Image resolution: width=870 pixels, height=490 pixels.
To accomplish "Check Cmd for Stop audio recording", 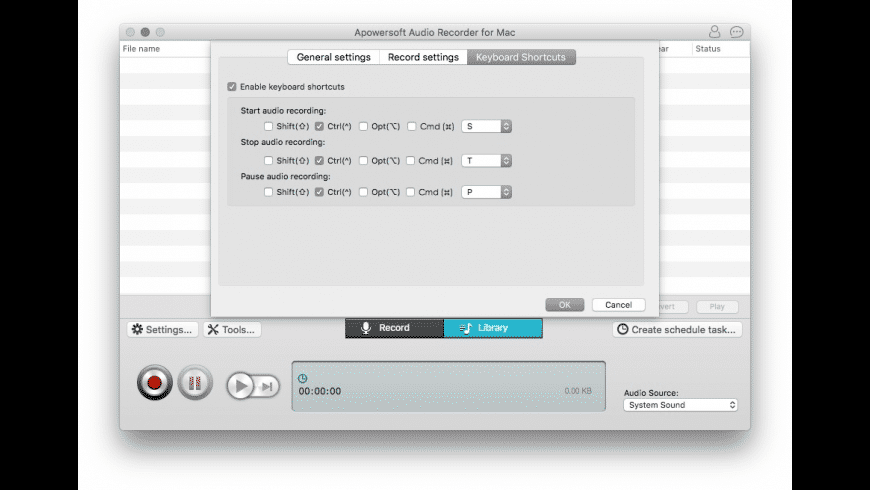I will 411,160.
